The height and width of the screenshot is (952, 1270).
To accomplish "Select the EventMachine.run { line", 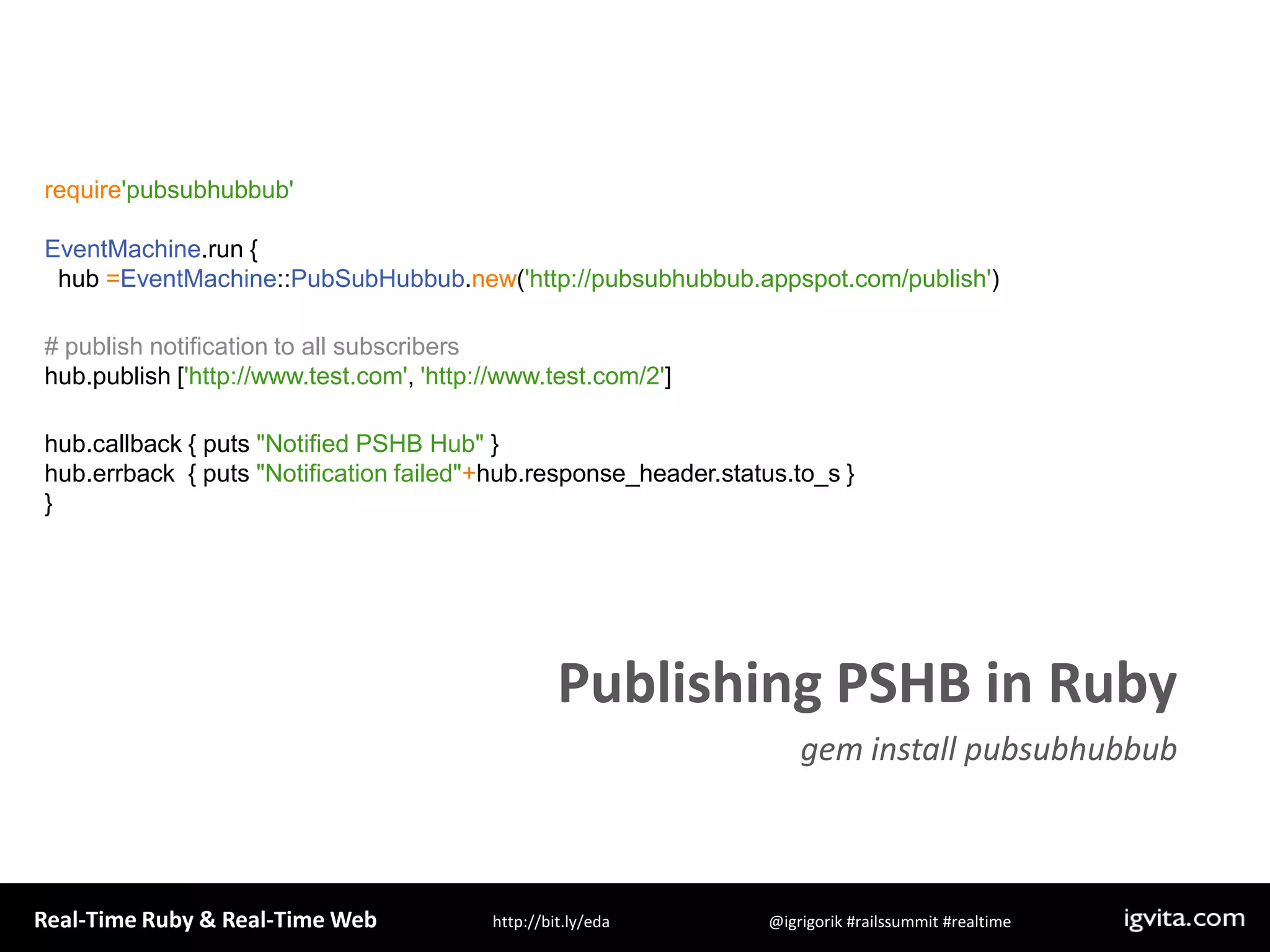I will (151, 249).
